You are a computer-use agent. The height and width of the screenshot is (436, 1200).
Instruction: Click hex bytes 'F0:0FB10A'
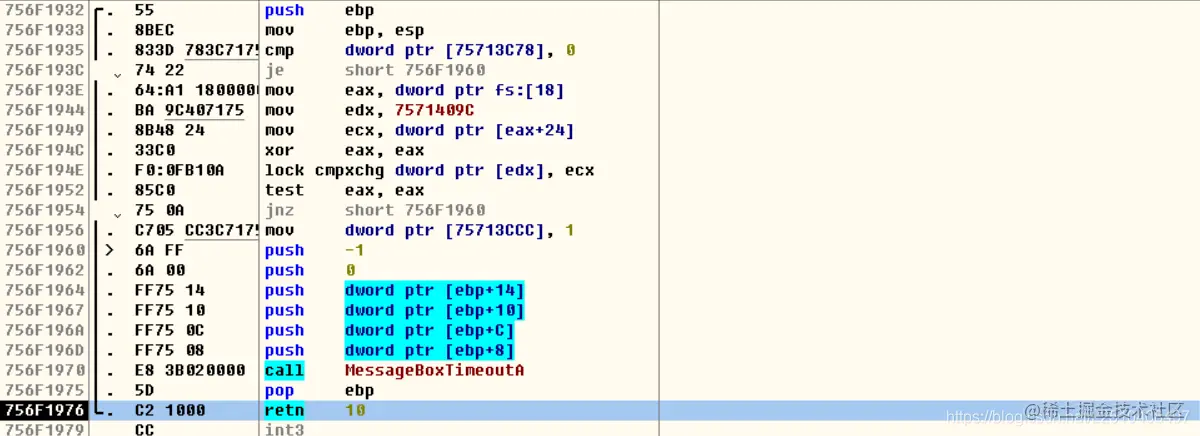[x=179, y=170]
